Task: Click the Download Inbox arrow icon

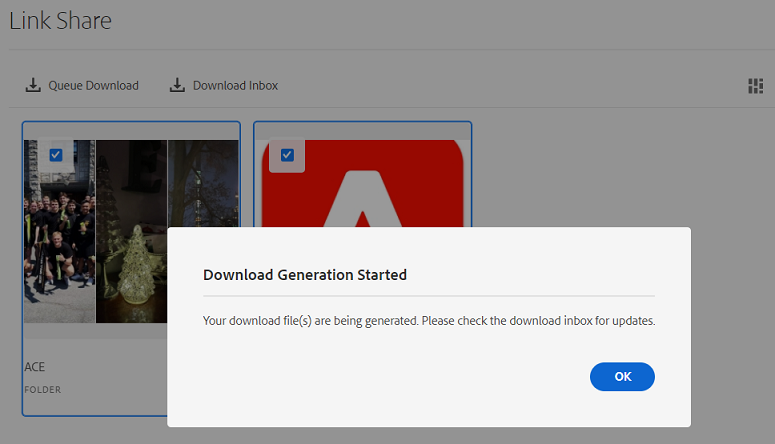Action: pos(177,86)
